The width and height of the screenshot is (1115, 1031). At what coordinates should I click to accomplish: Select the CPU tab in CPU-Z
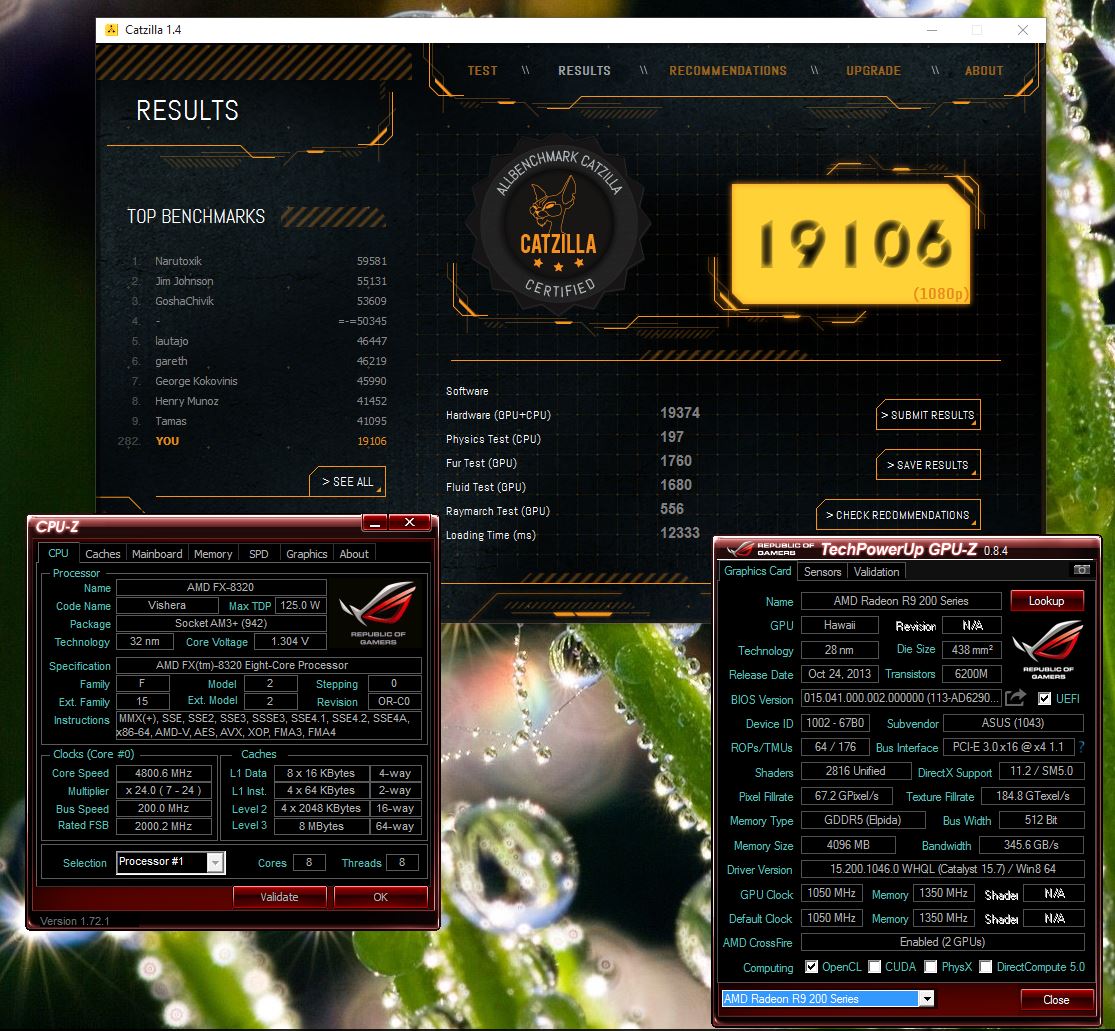pyautogui.click(x=58, y=553)
